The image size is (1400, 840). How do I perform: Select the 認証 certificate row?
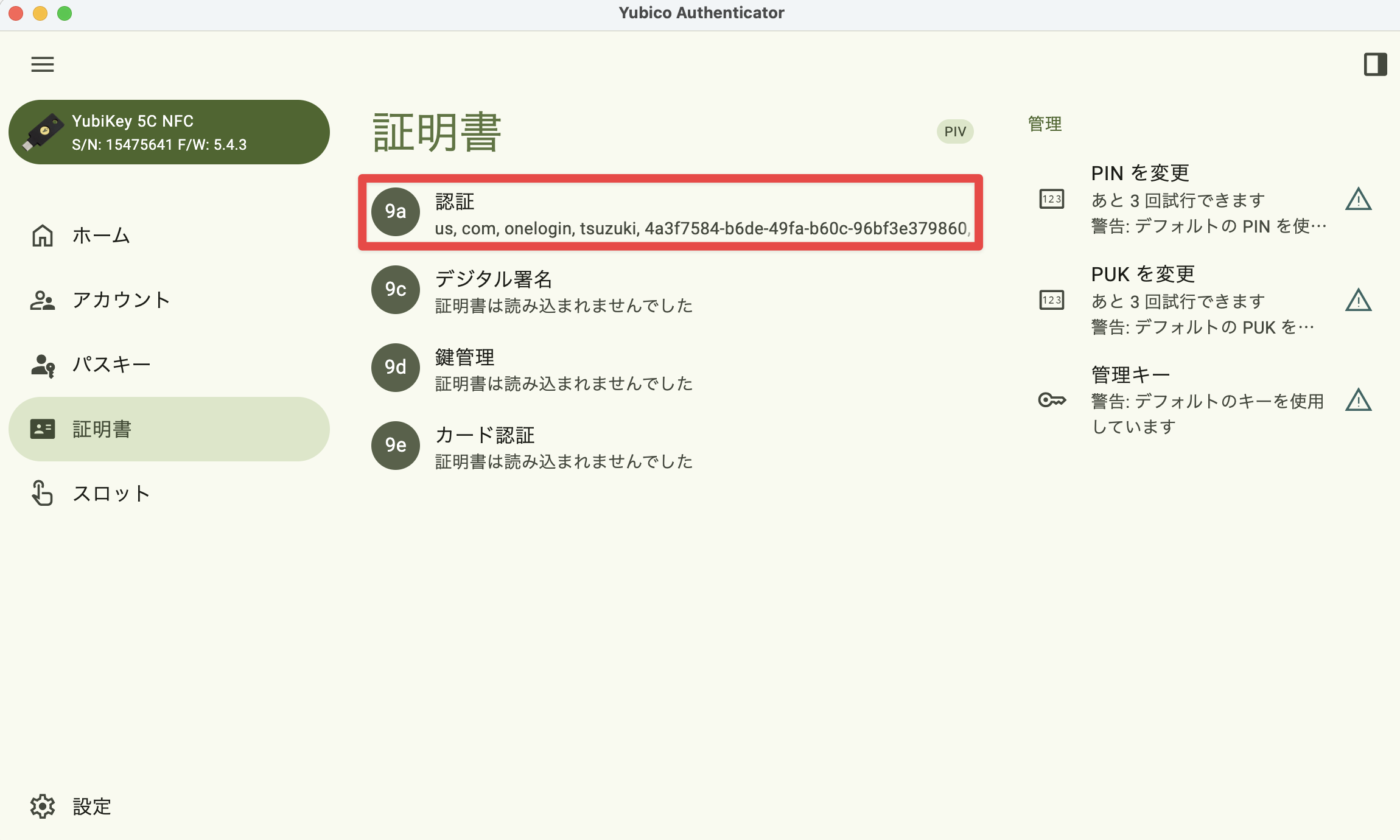[671, 212]
